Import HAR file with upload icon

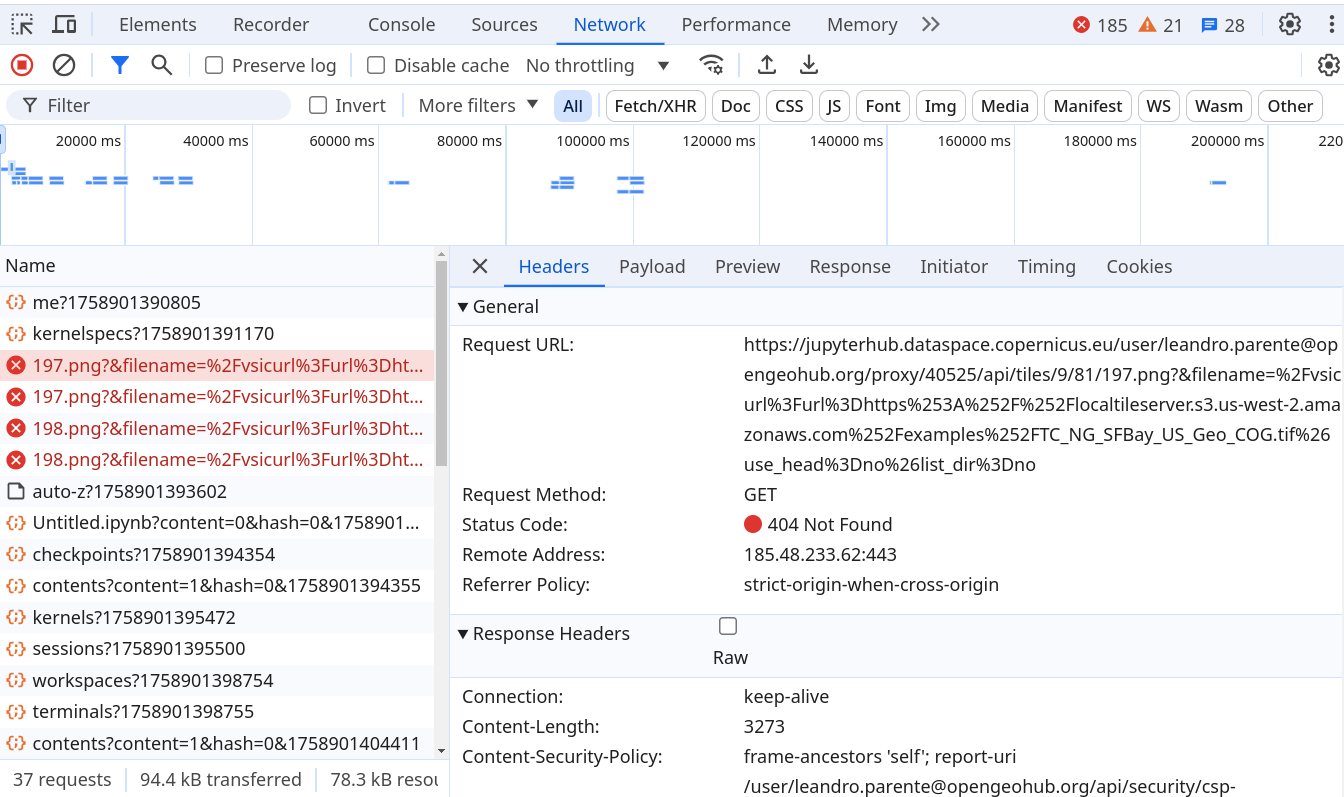767,65
